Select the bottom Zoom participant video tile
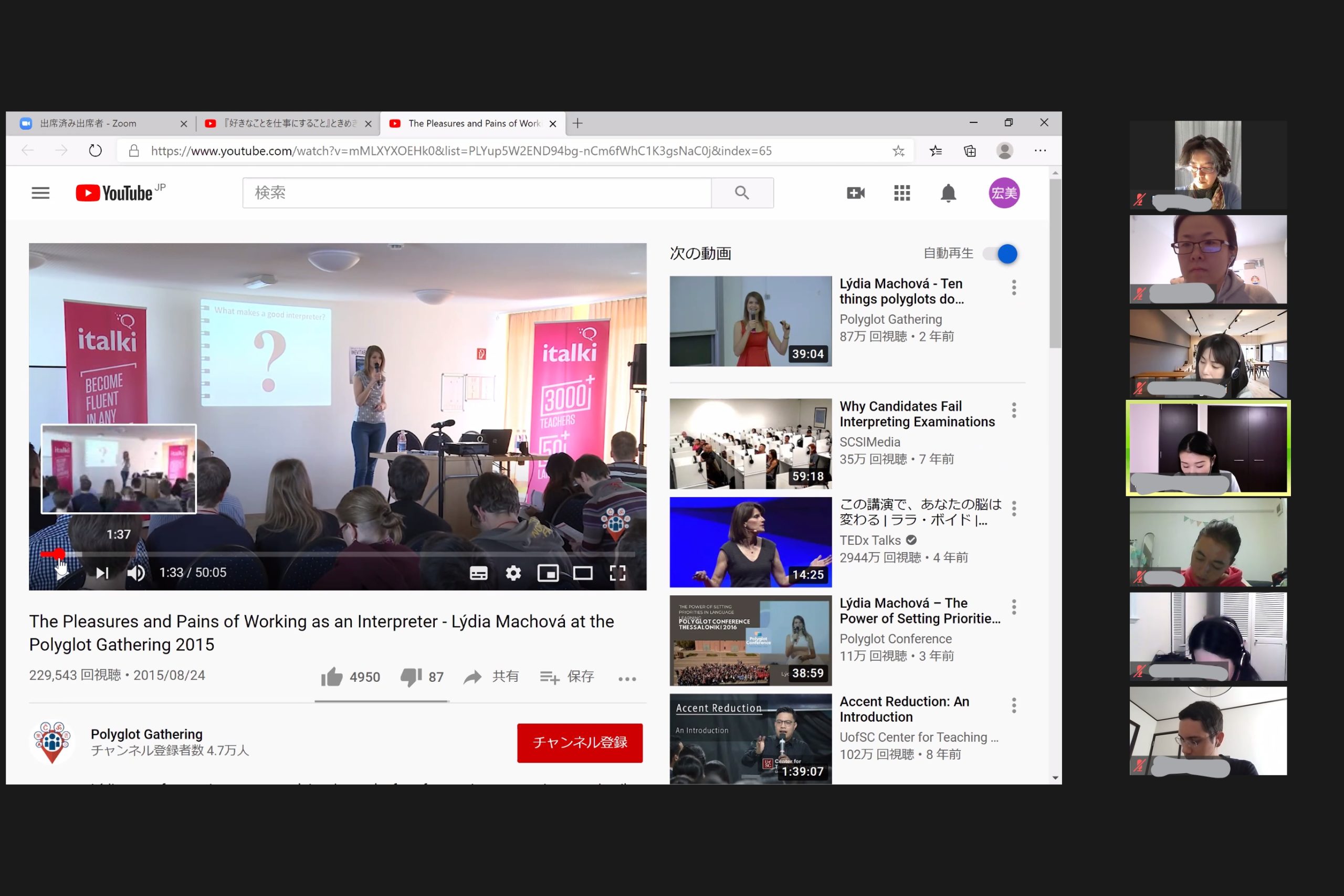 point(1208,731)
